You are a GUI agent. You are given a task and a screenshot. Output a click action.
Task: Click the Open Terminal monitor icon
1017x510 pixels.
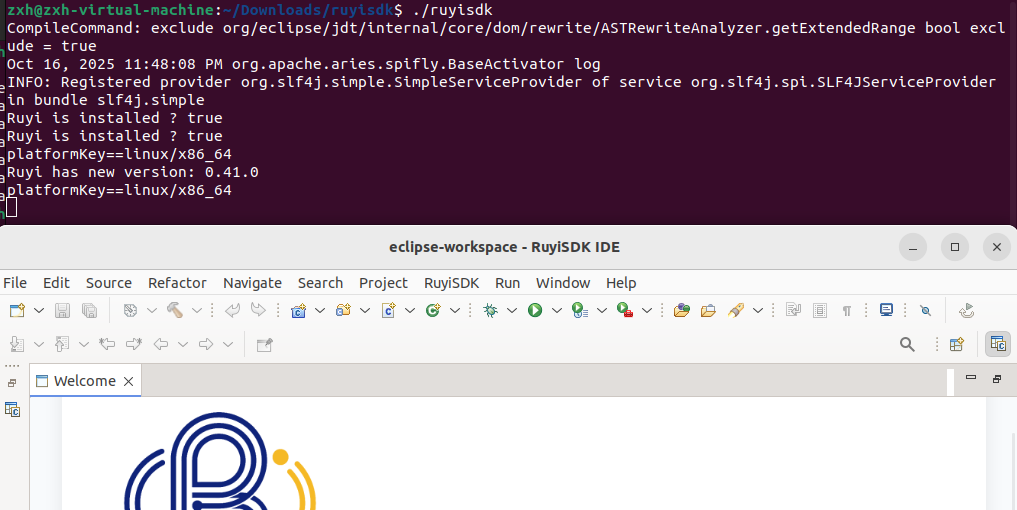(x=886, y=311)
